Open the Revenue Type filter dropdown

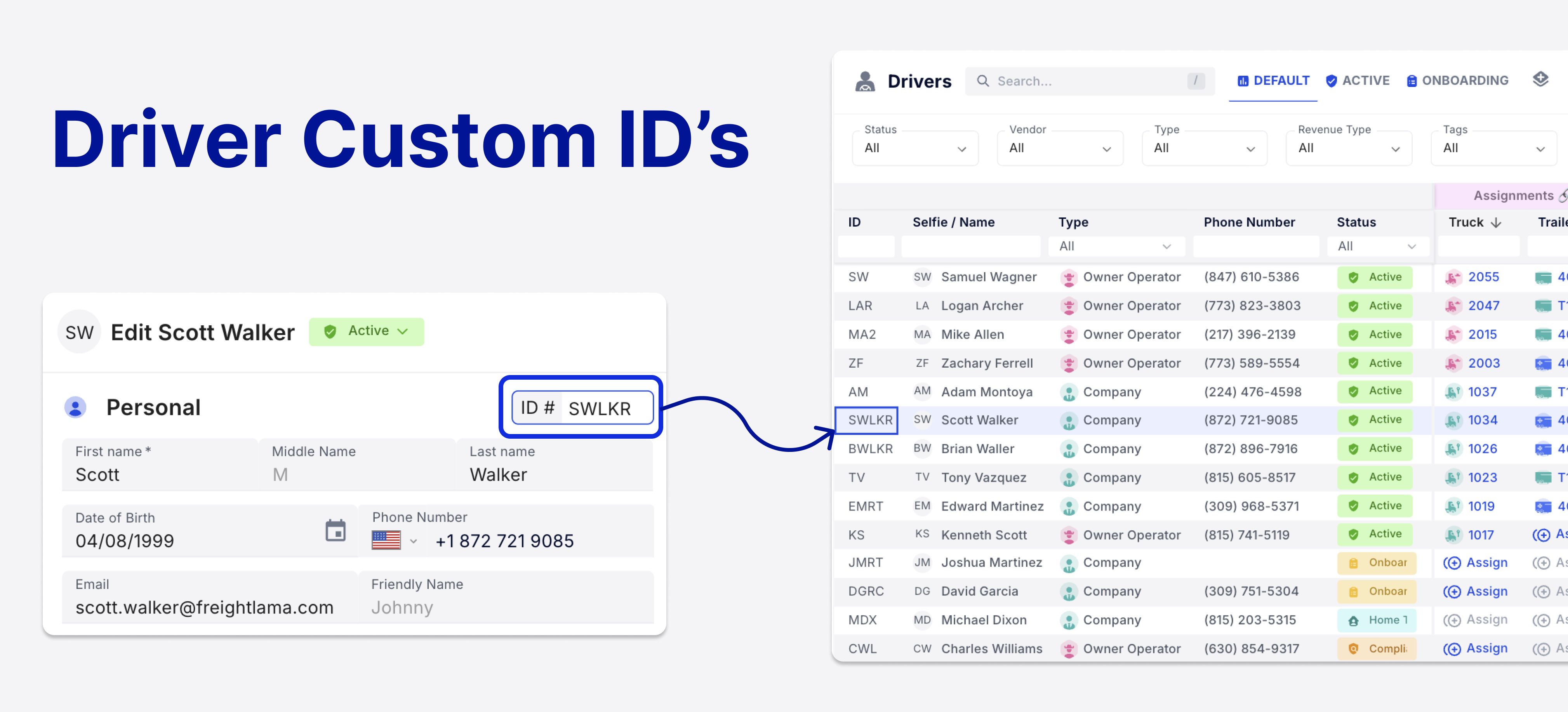coord(1348,148)
